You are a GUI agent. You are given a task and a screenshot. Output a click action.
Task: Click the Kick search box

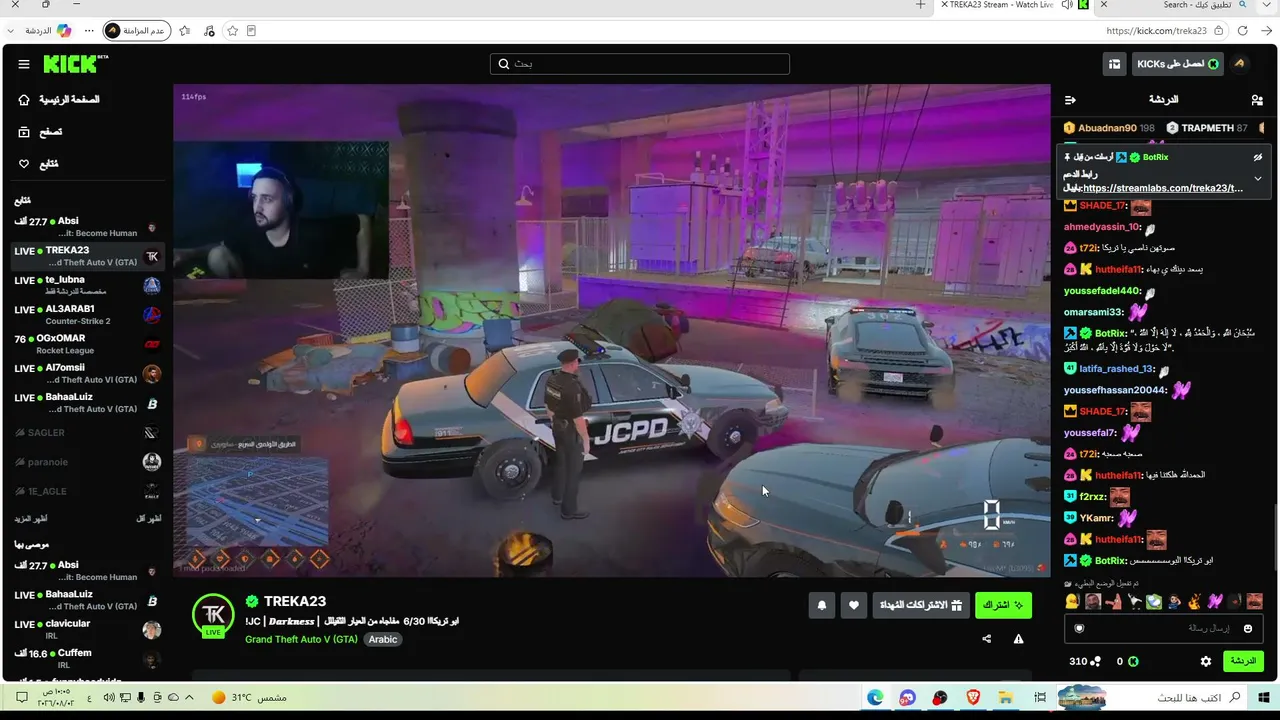640,64
